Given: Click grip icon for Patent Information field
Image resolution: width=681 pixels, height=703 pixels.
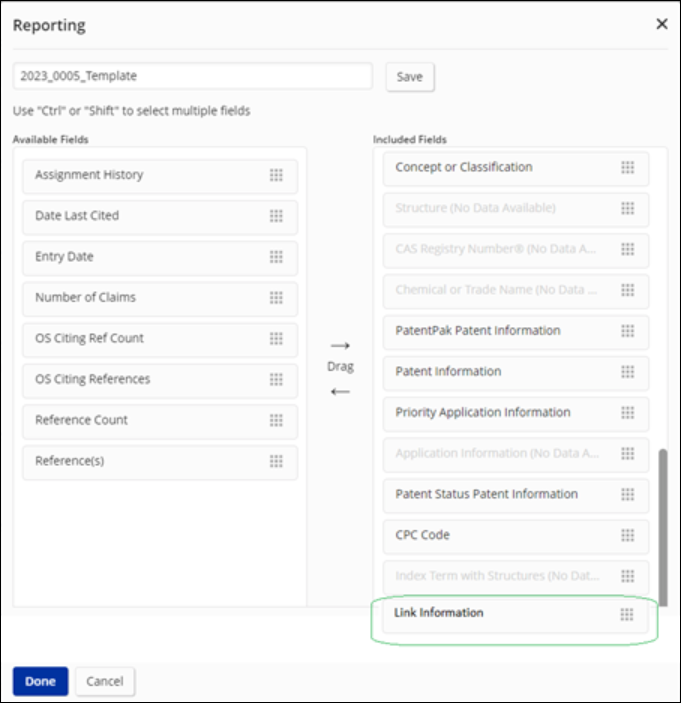Looking at the screenshot, I should pyautogui.click(x=627, y=372).
